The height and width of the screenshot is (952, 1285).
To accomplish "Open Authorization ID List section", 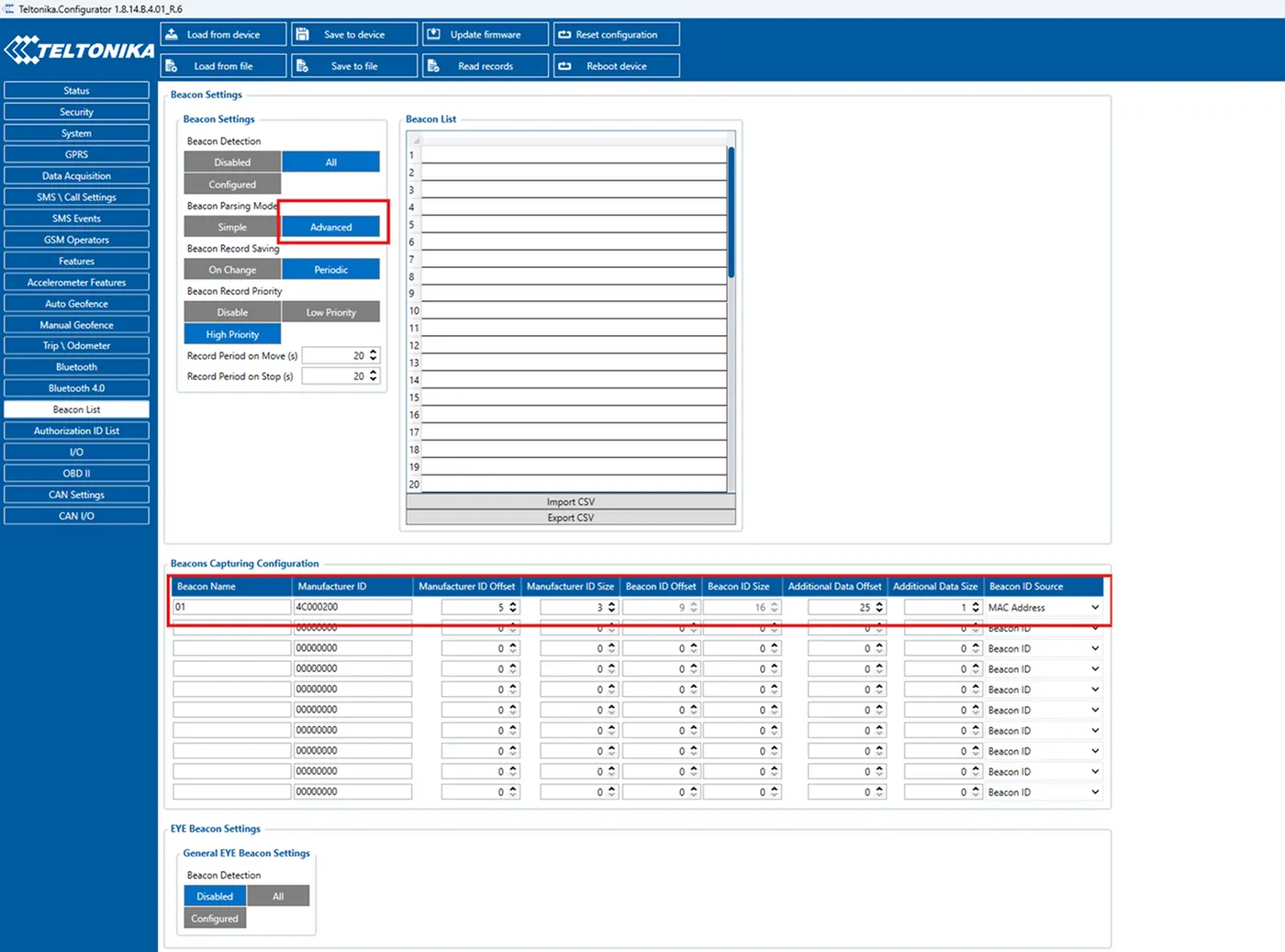I will [x=76, y=431].
